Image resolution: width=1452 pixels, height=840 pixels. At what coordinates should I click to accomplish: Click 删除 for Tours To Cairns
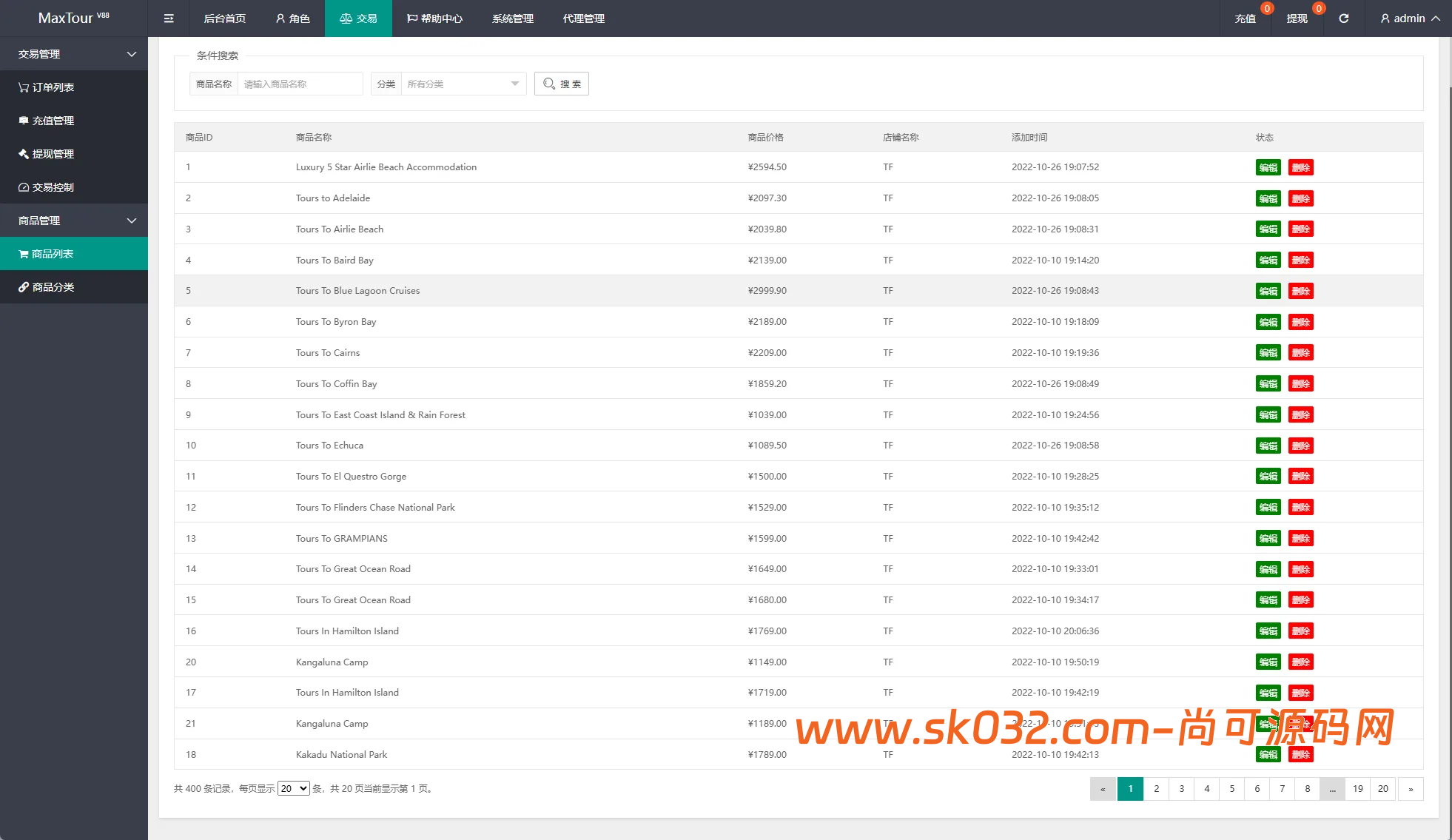pyautogui.click(x=1300, y=353)
